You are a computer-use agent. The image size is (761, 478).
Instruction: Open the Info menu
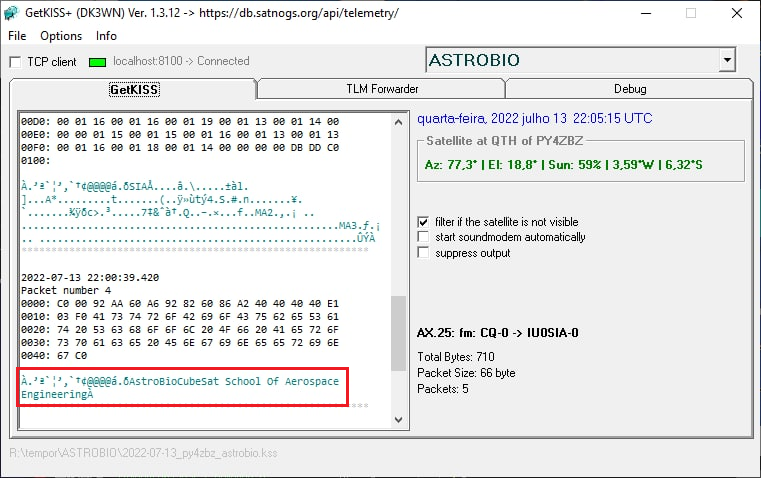click(x=106, y=36)
